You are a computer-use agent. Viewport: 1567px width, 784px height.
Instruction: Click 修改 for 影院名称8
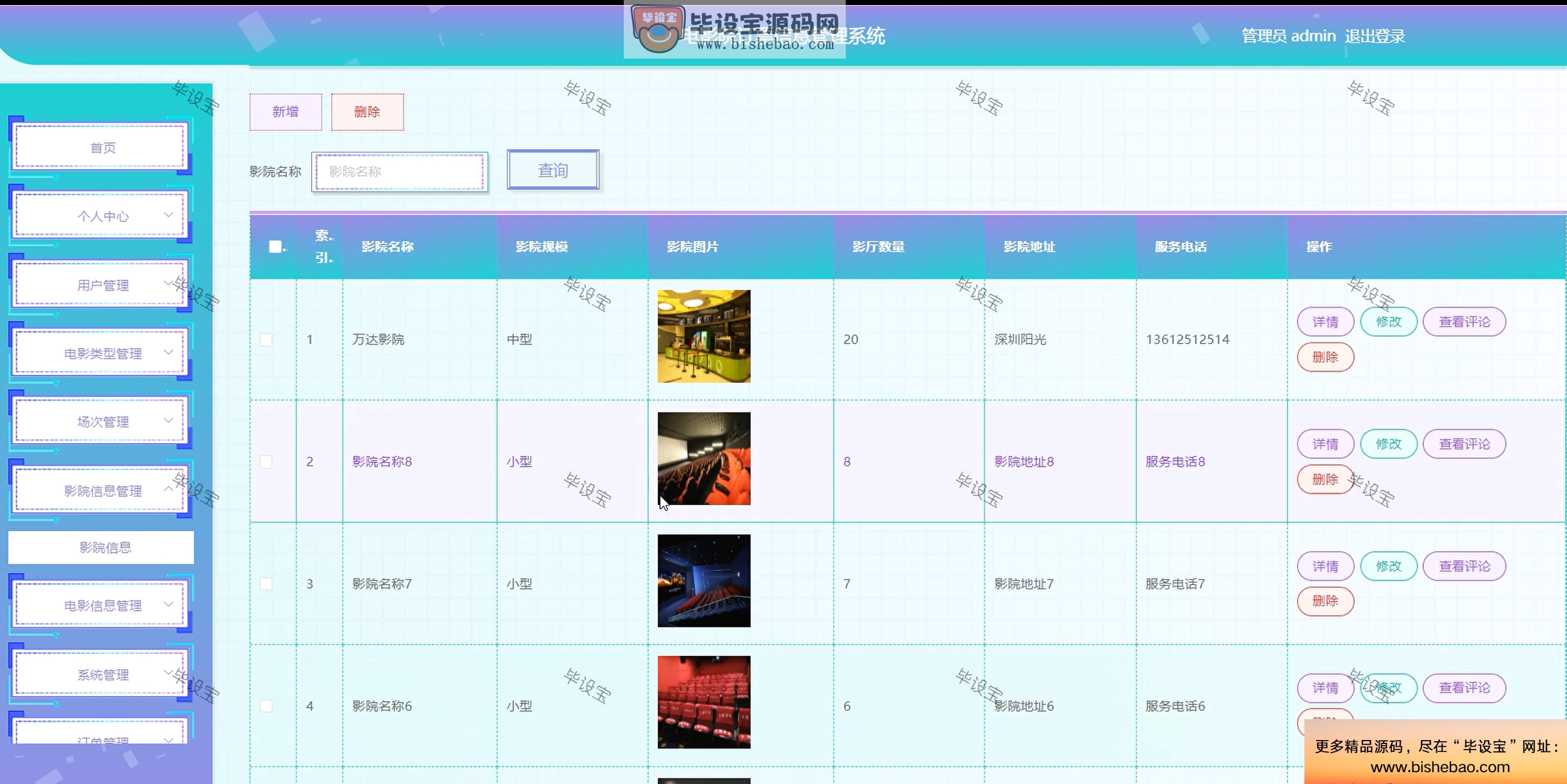click(x=1389, y=444)
